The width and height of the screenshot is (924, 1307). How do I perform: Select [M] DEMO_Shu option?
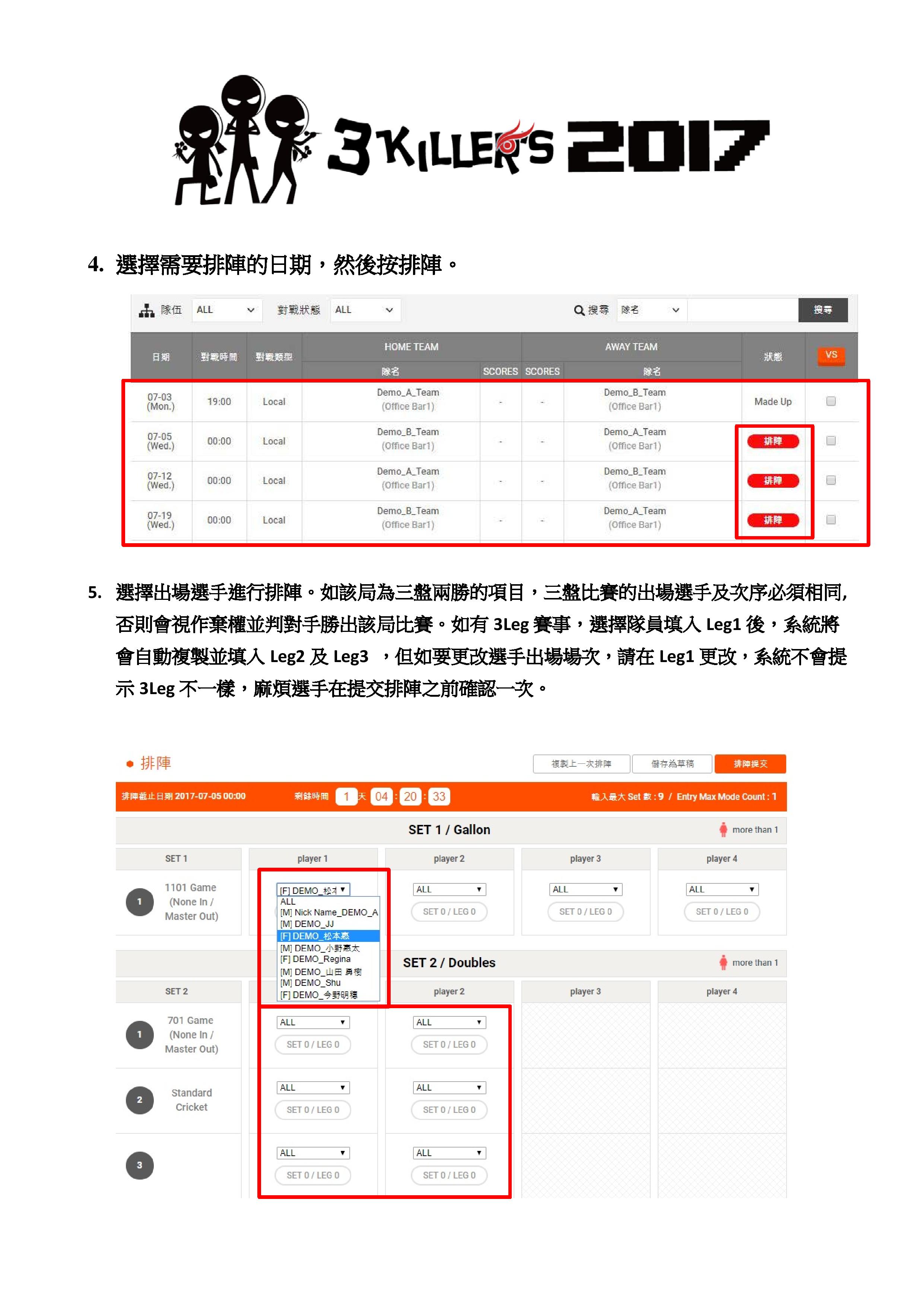[328, 983]
